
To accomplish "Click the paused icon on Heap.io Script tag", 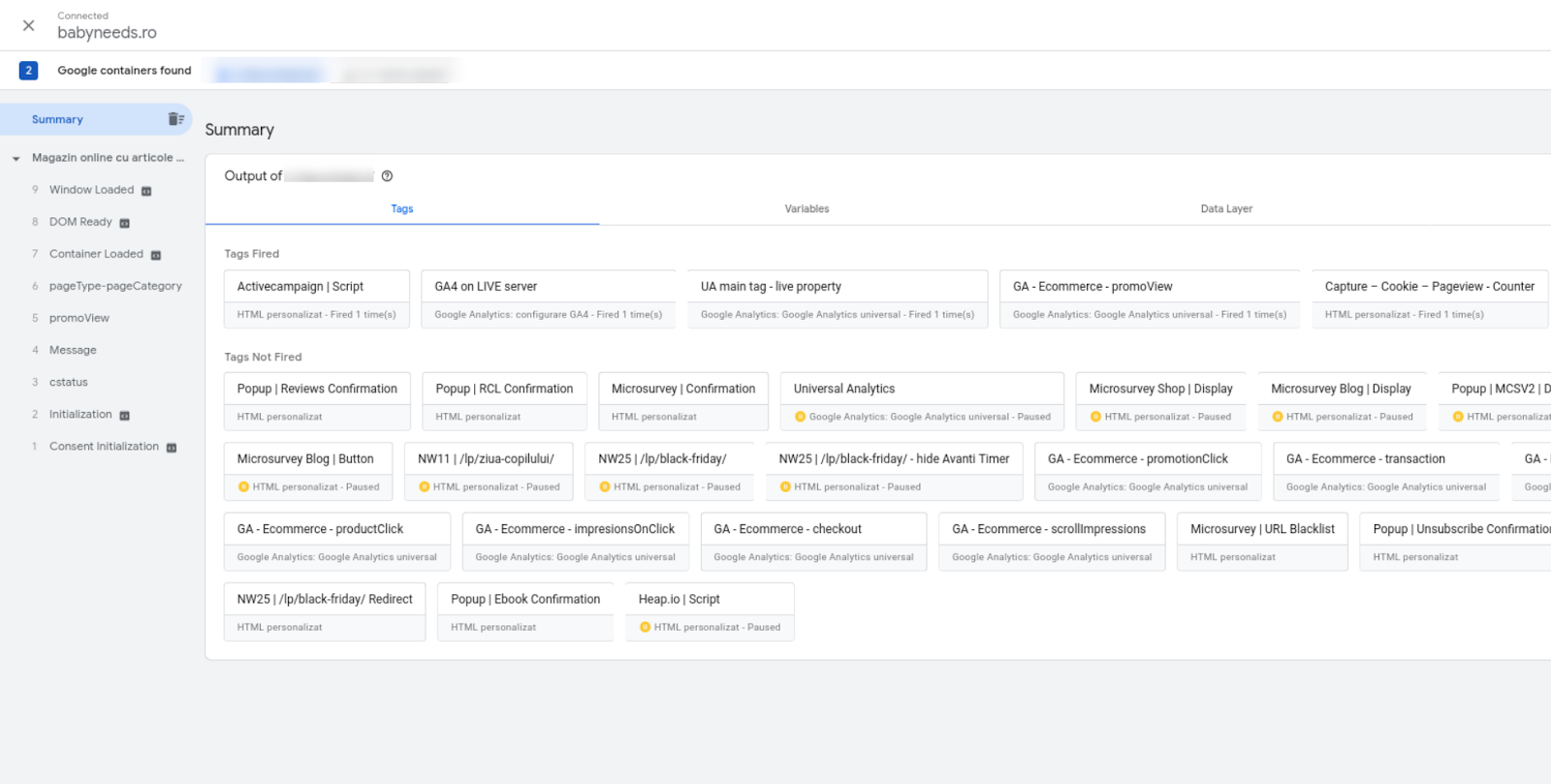I will point(645,628).
